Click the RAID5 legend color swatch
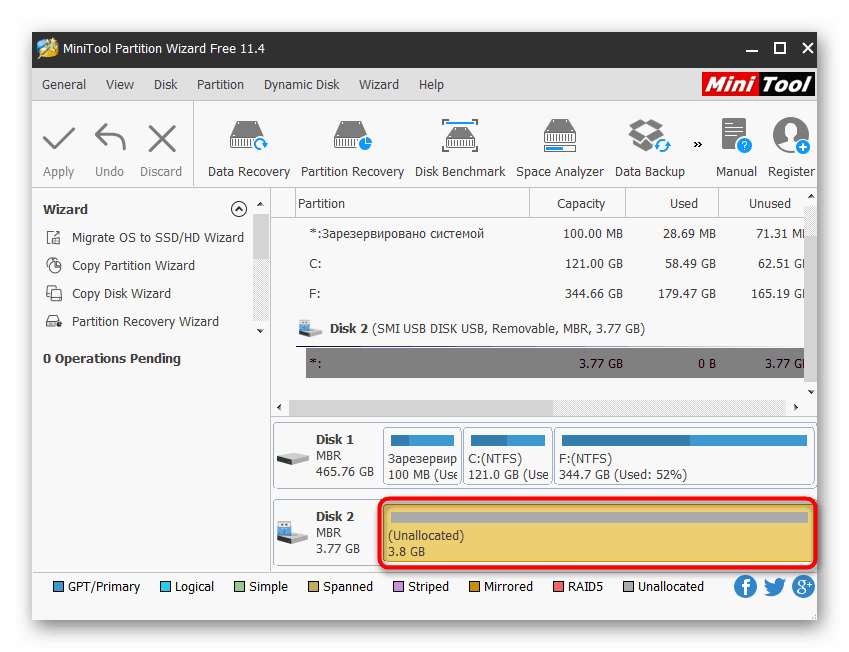Image resolution: width=849 pixels, height=652 pixels. (x=558, y=586)
